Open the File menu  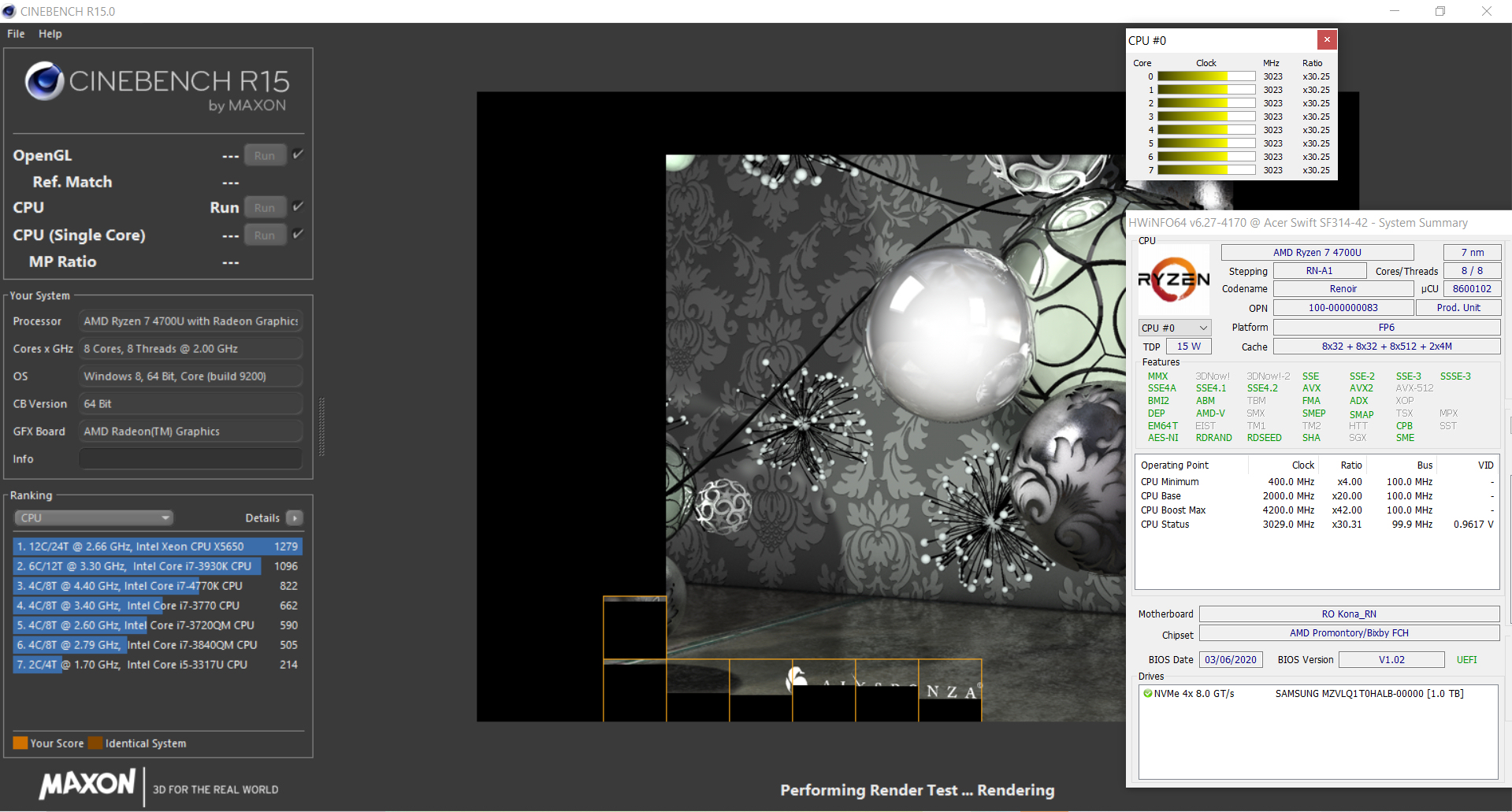pyautogui.click(x=16, y=34)
